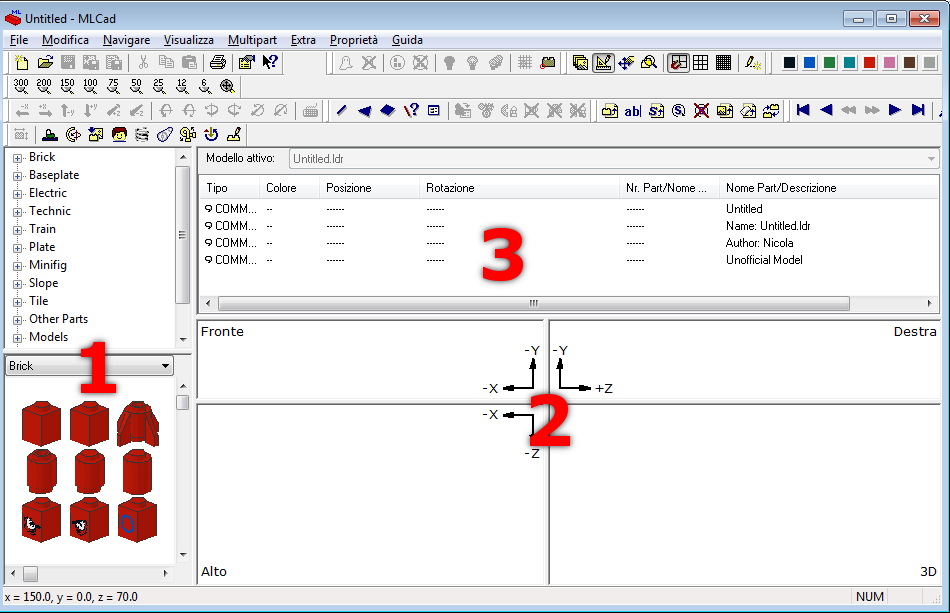This screenshot has height=613, width=950.
Task: Open the Multipart menu
Action: (252, 40)
